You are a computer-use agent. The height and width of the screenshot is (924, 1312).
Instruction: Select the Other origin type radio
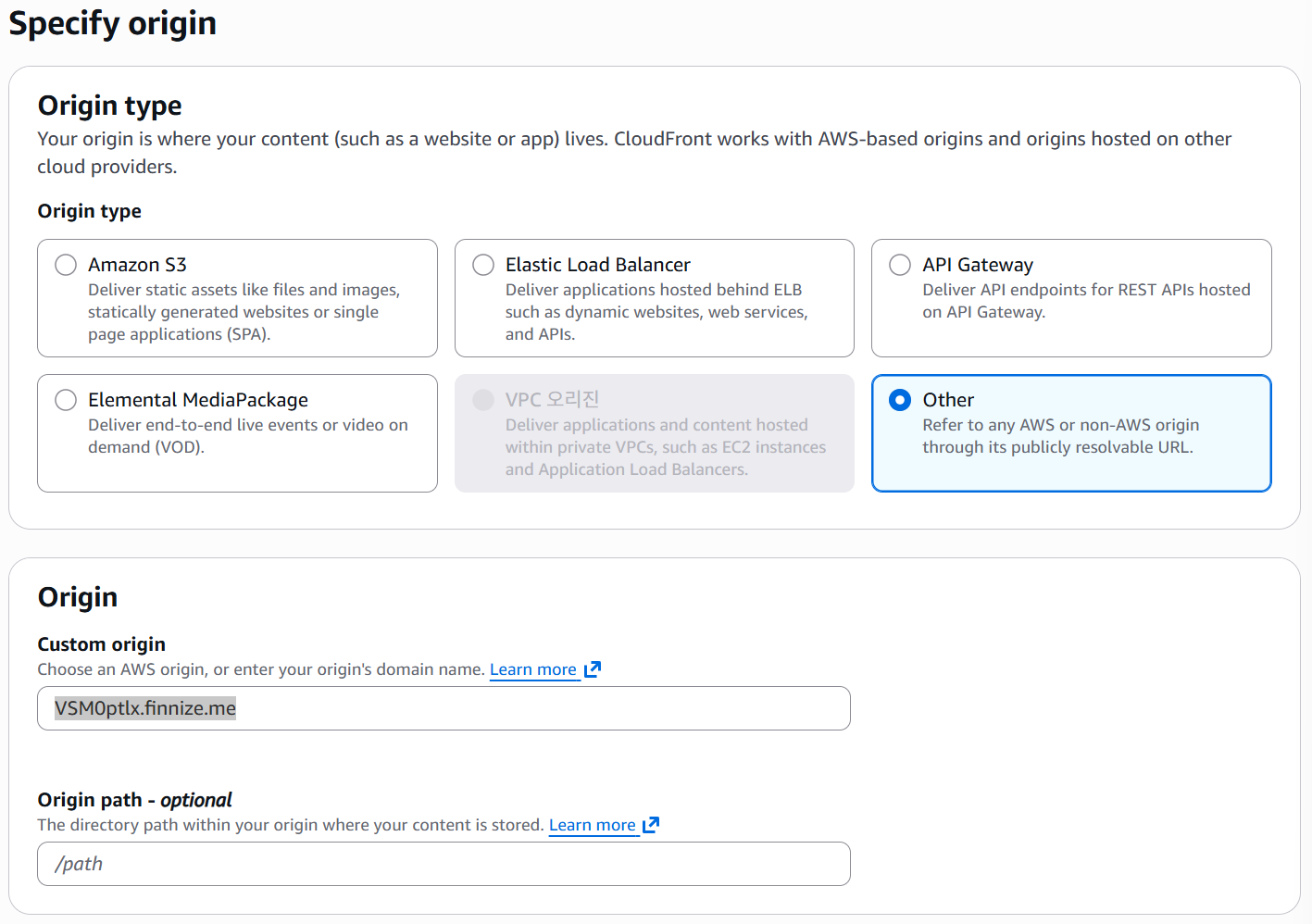[900, 400]
